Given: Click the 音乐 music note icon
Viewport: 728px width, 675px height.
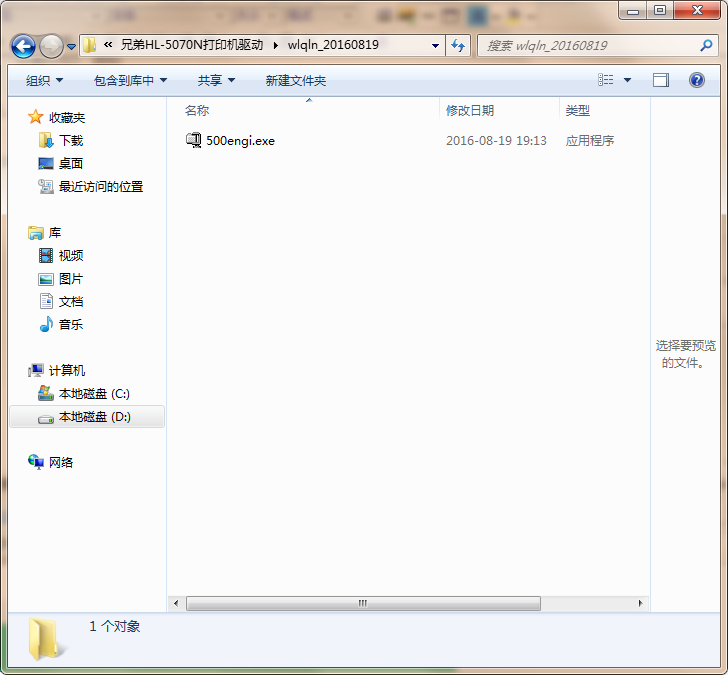Looking at the screenshot, I should click(46, 324).
